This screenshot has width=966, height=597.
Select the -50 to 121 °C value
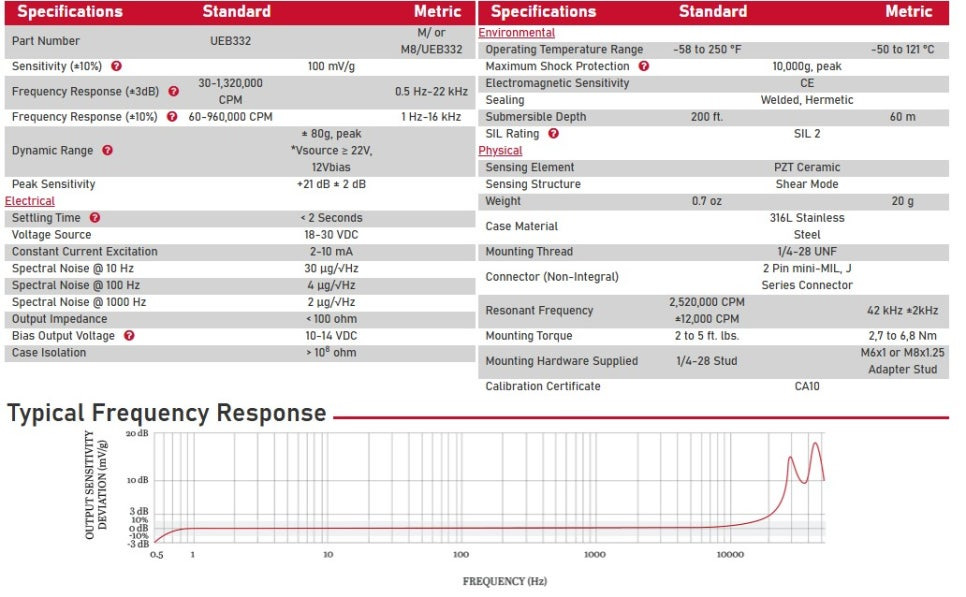(903, 49)
